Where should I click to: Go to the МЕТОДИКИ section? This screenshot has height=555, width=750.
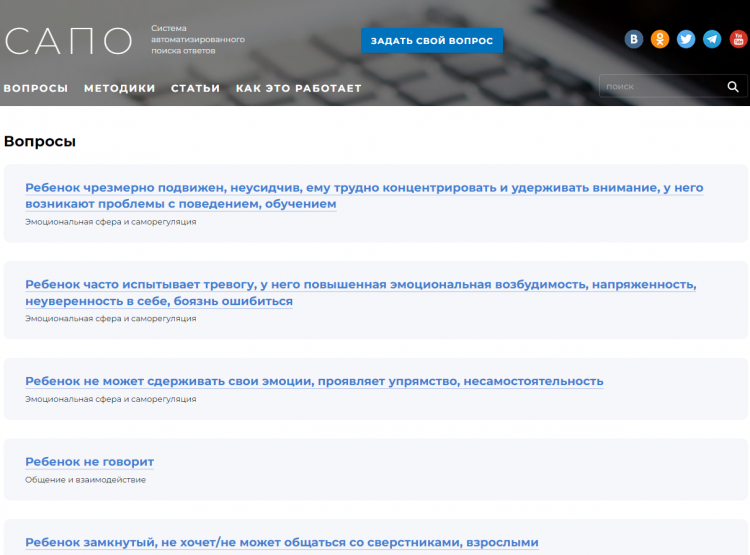tap(119, 88)
